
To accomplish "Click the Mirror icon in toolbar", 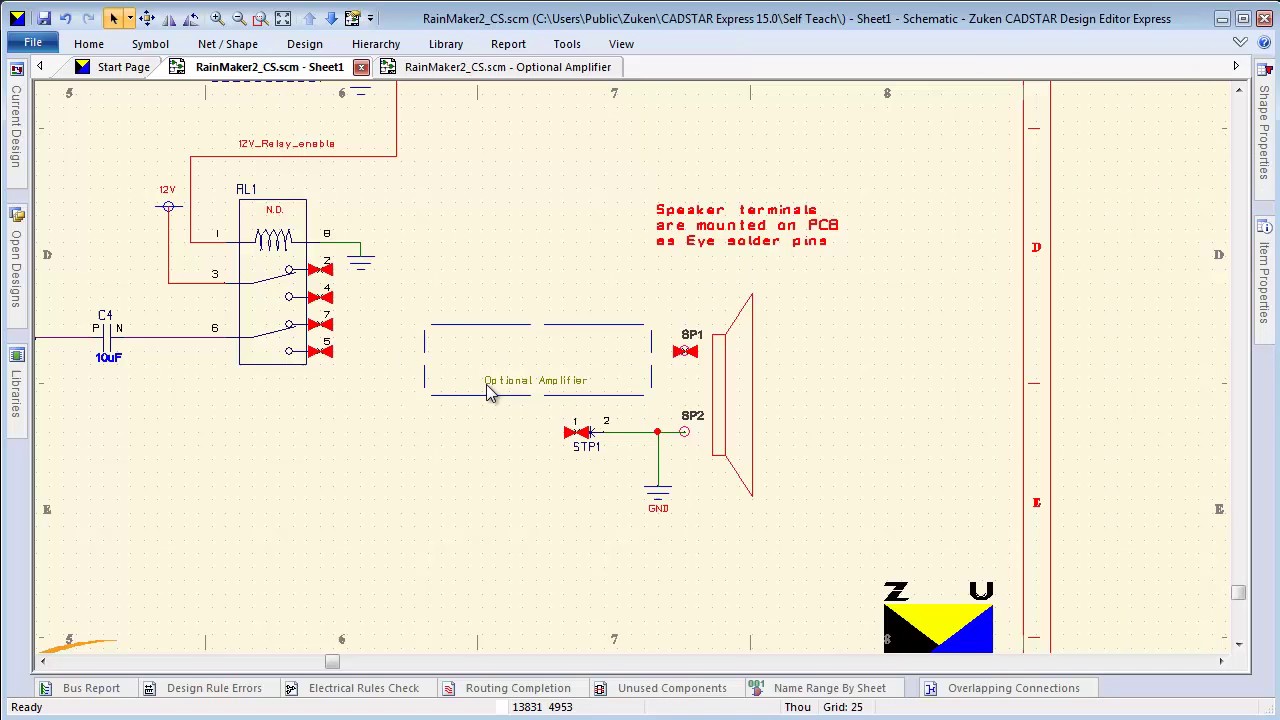I will [x=170, y=18].
